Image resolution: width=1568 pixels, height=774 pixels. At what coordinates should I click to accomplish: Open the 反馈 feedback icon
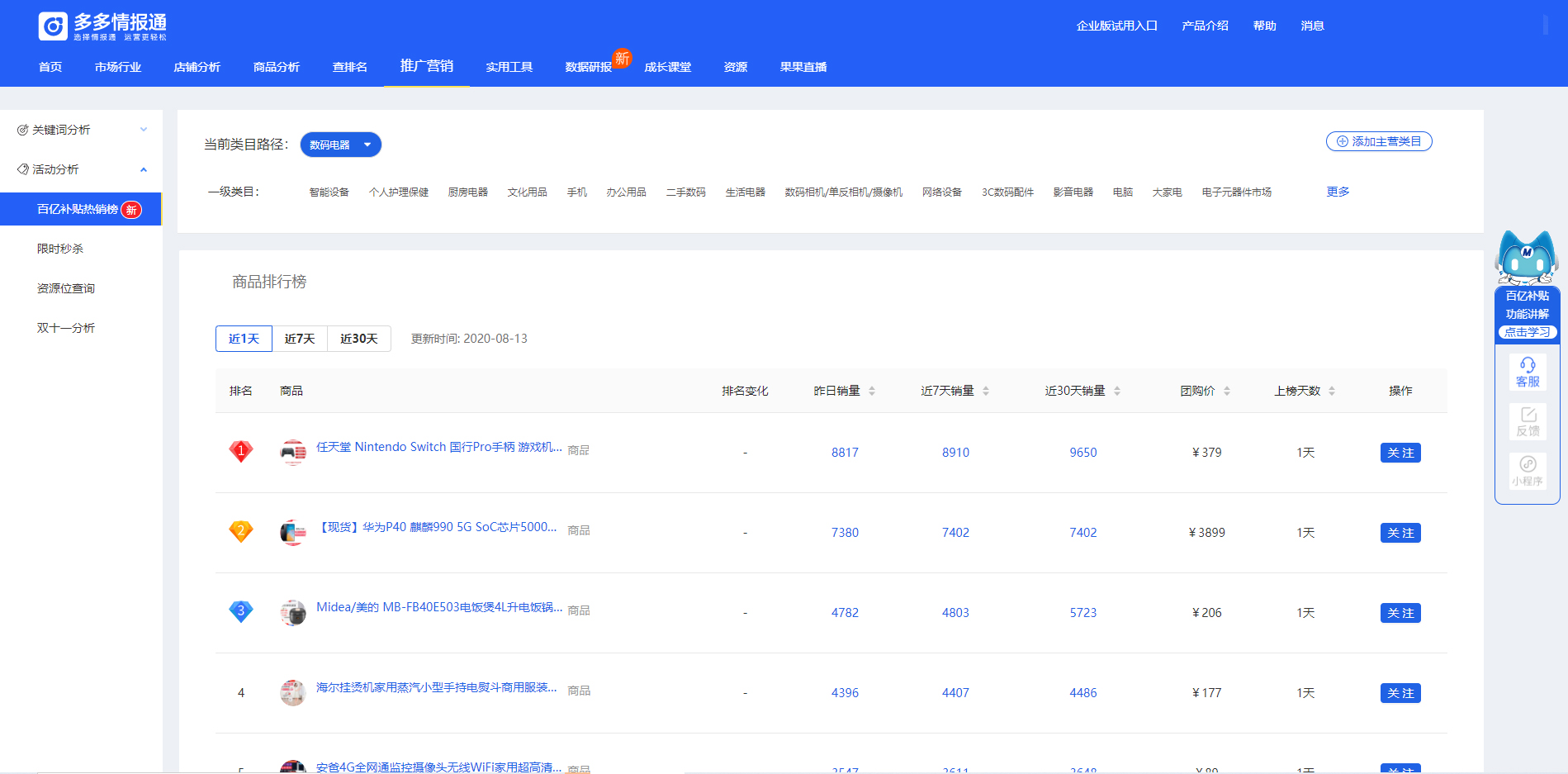click(x=1528, y=421)
